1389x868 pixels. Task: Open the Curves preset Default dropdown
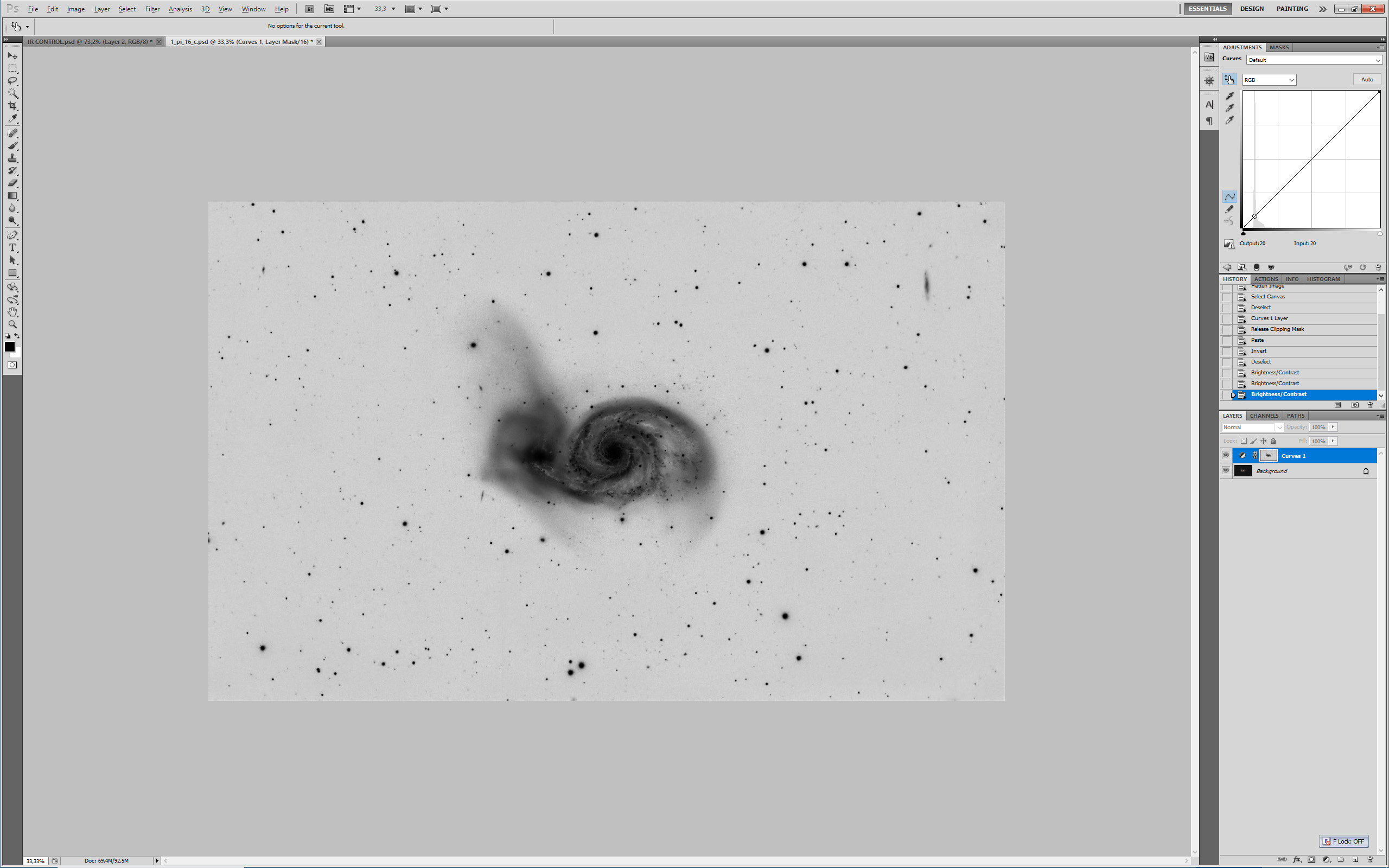click(x=1313, y=60)
